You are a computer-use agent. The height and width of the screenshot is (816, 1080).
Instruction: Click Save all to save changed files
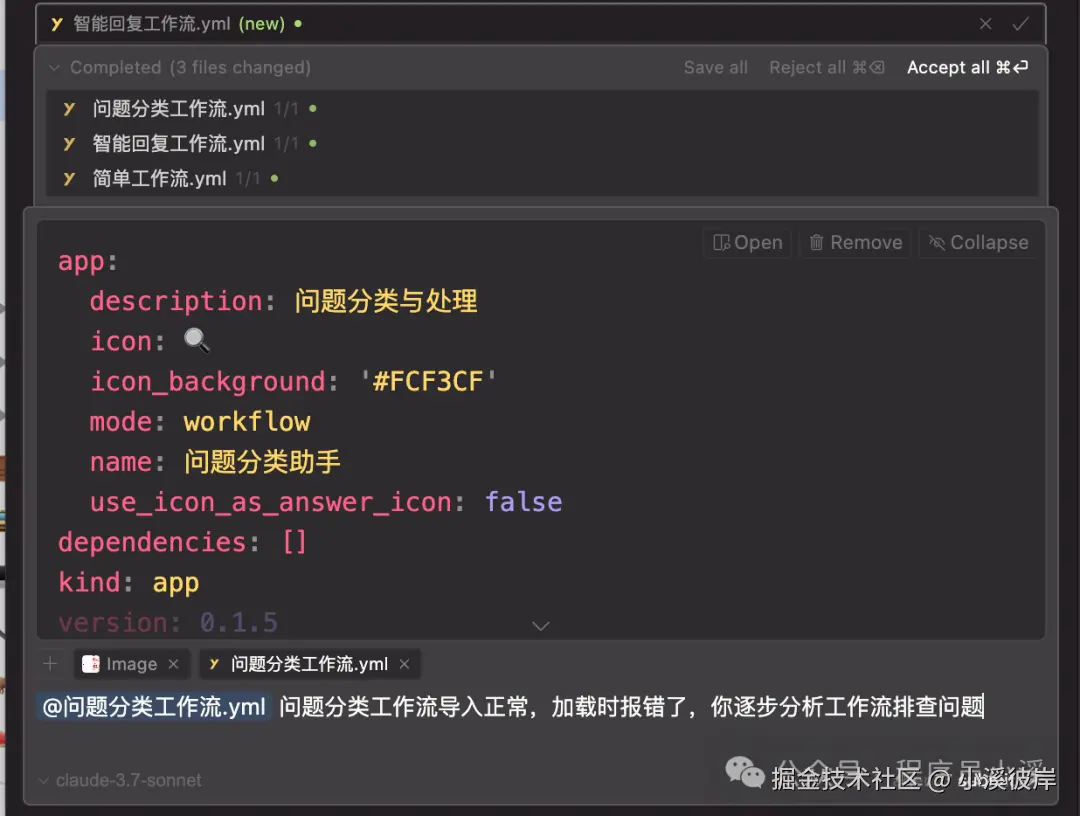coord(715,67)
